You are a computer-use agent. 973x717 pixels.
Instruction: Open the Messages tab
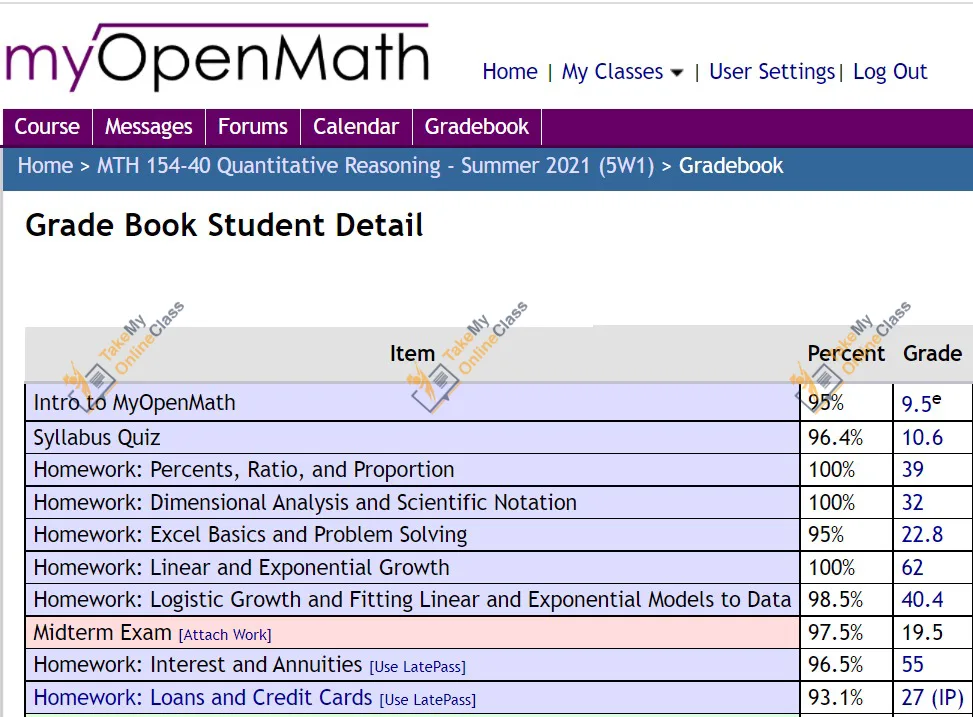point(148,127)
